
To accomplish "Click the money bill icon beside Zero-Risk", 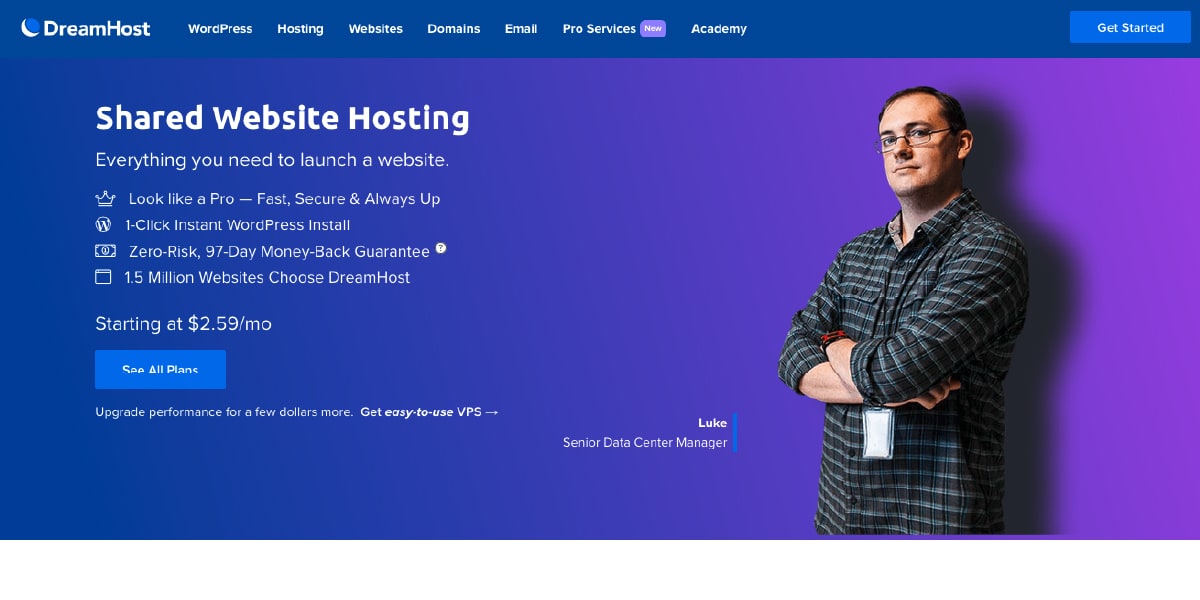I will (x=105, y=251).
